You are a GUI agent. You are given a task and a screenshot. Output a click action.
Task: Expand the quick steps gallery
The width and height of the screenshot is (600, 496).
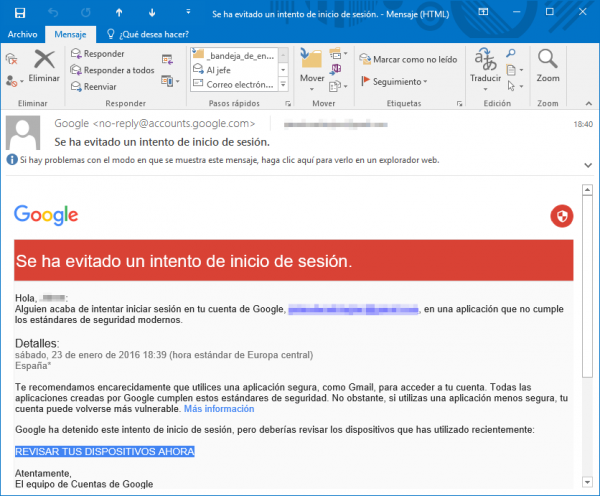coord(283,84)
